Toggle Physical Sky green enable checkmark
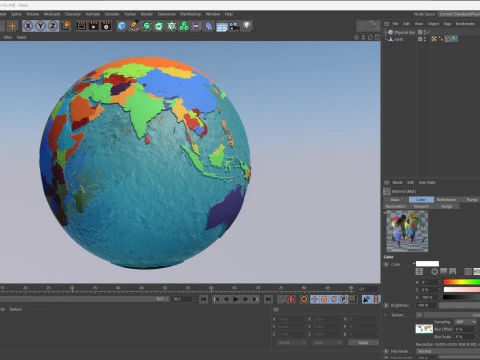480x360 pixels. [427, 32]
